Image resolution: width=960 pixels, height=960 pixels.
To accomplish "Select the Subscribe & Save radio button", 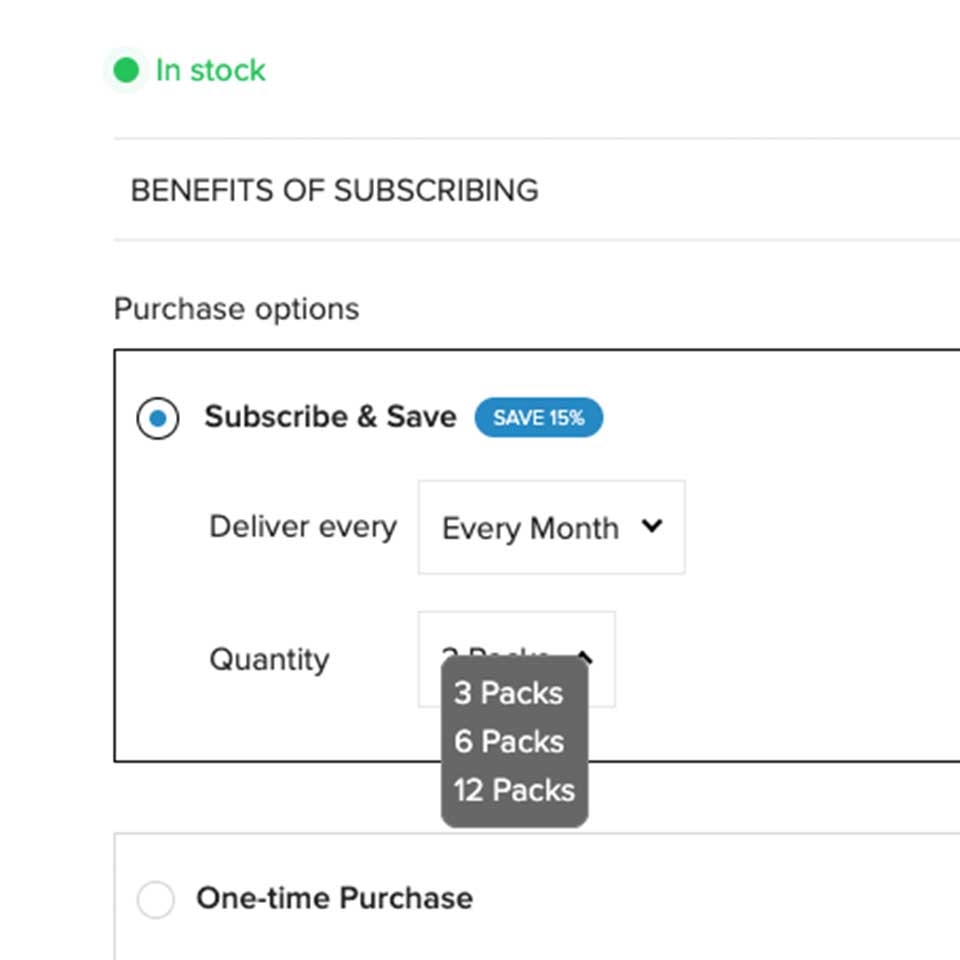I will point(158,418).
